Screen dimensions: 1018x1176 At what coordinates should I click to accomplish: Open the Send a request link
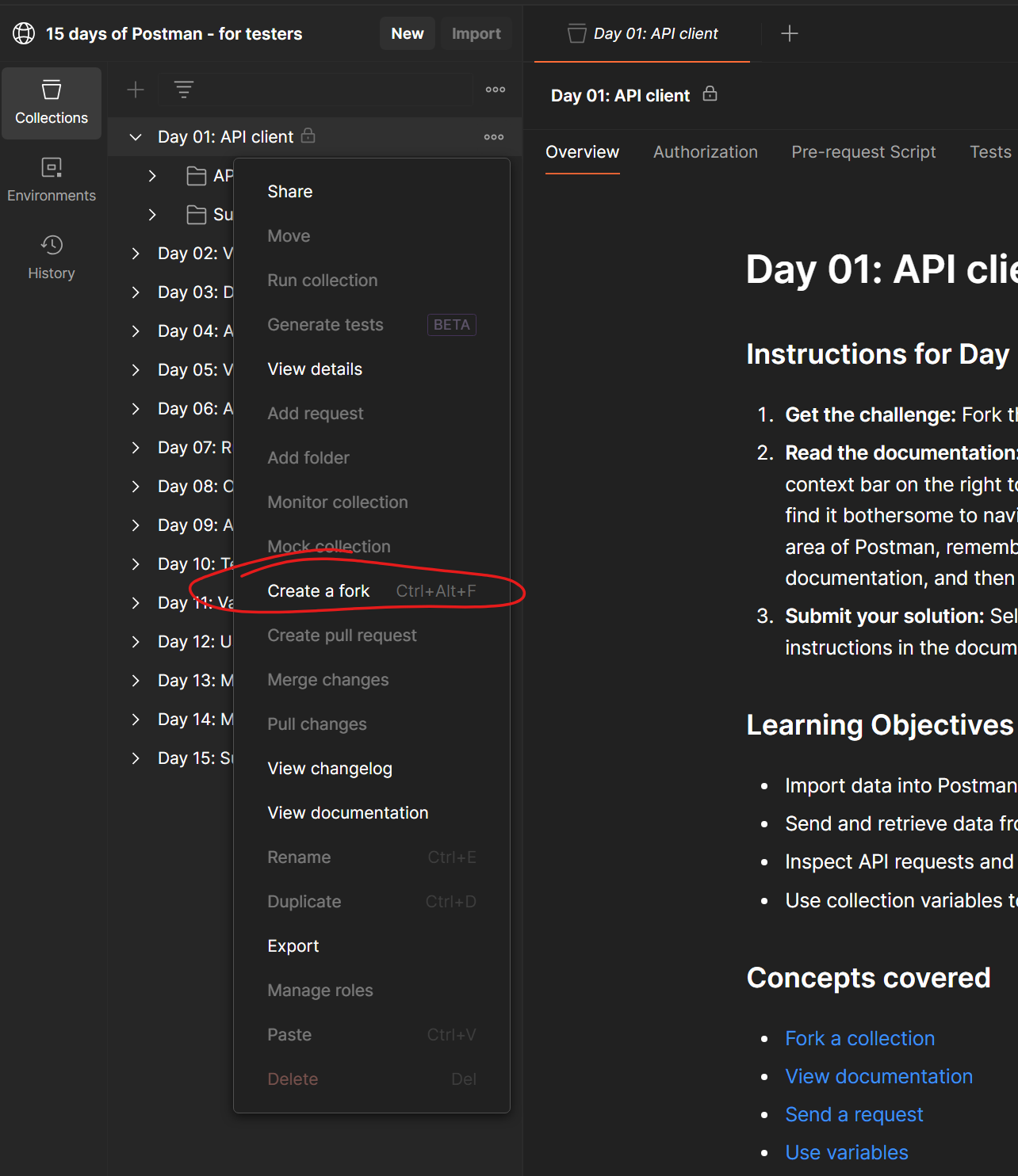tap(854, 1114)
